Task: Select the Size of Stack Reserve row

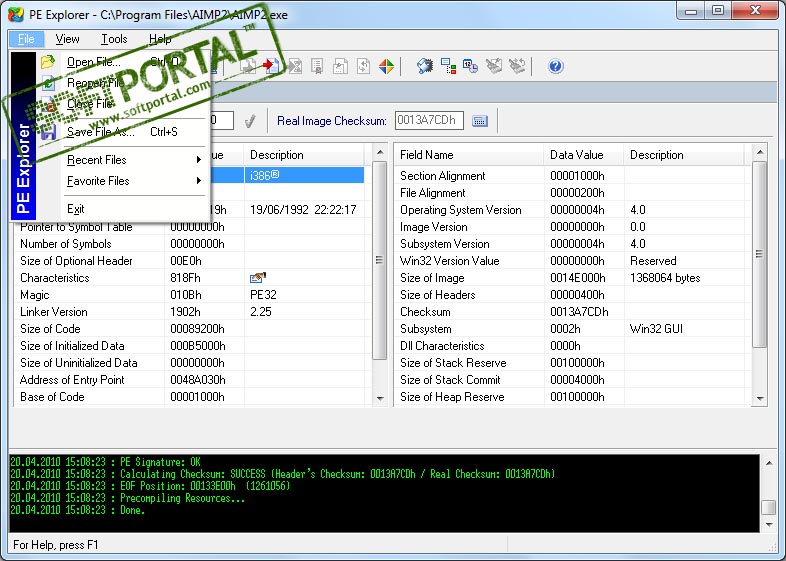Action: point(573,363)
